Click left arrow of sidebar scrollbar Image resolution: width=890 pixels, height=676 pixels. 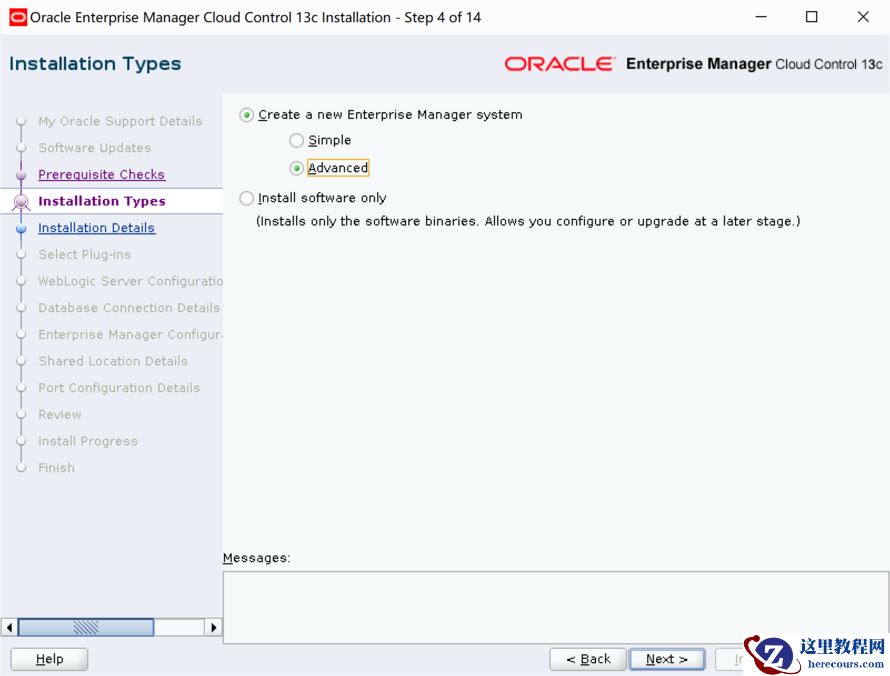[9, 627]
